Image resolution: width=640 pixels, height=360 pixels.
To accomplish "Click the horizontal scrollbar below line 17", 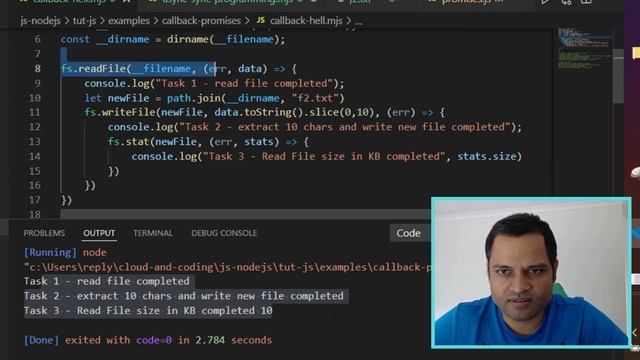I will coord(245,214).
